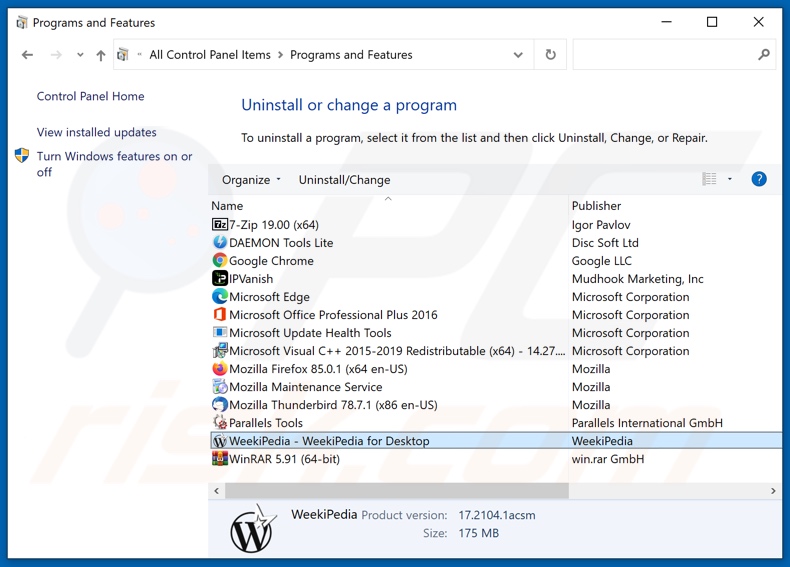The image size is (790, 567).
Task: Open the Organize dropdown menu
Action: coord(251,180)
